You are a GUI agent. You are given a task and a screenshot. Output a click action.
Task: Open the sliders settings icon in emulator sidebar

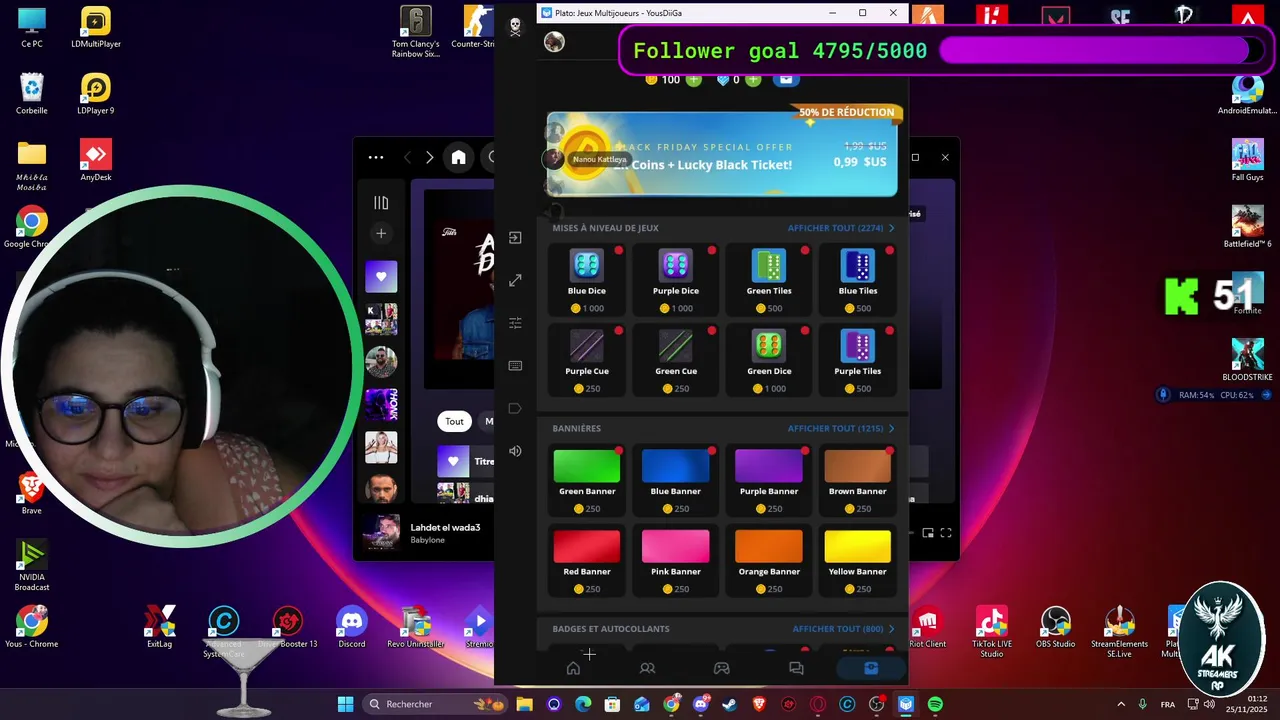515,323
